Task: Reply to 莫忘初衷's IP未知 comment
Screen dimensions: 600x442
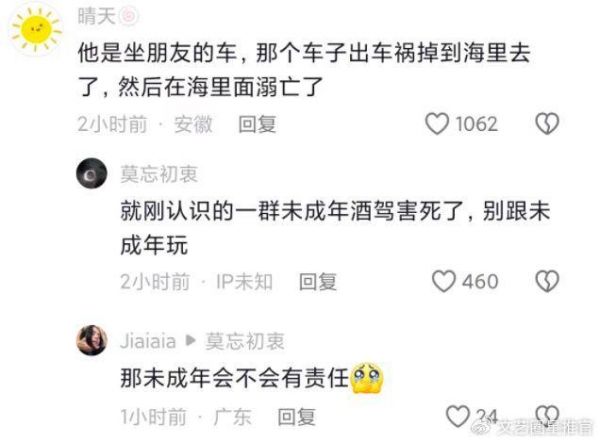Action: click(x=317, y=282)
